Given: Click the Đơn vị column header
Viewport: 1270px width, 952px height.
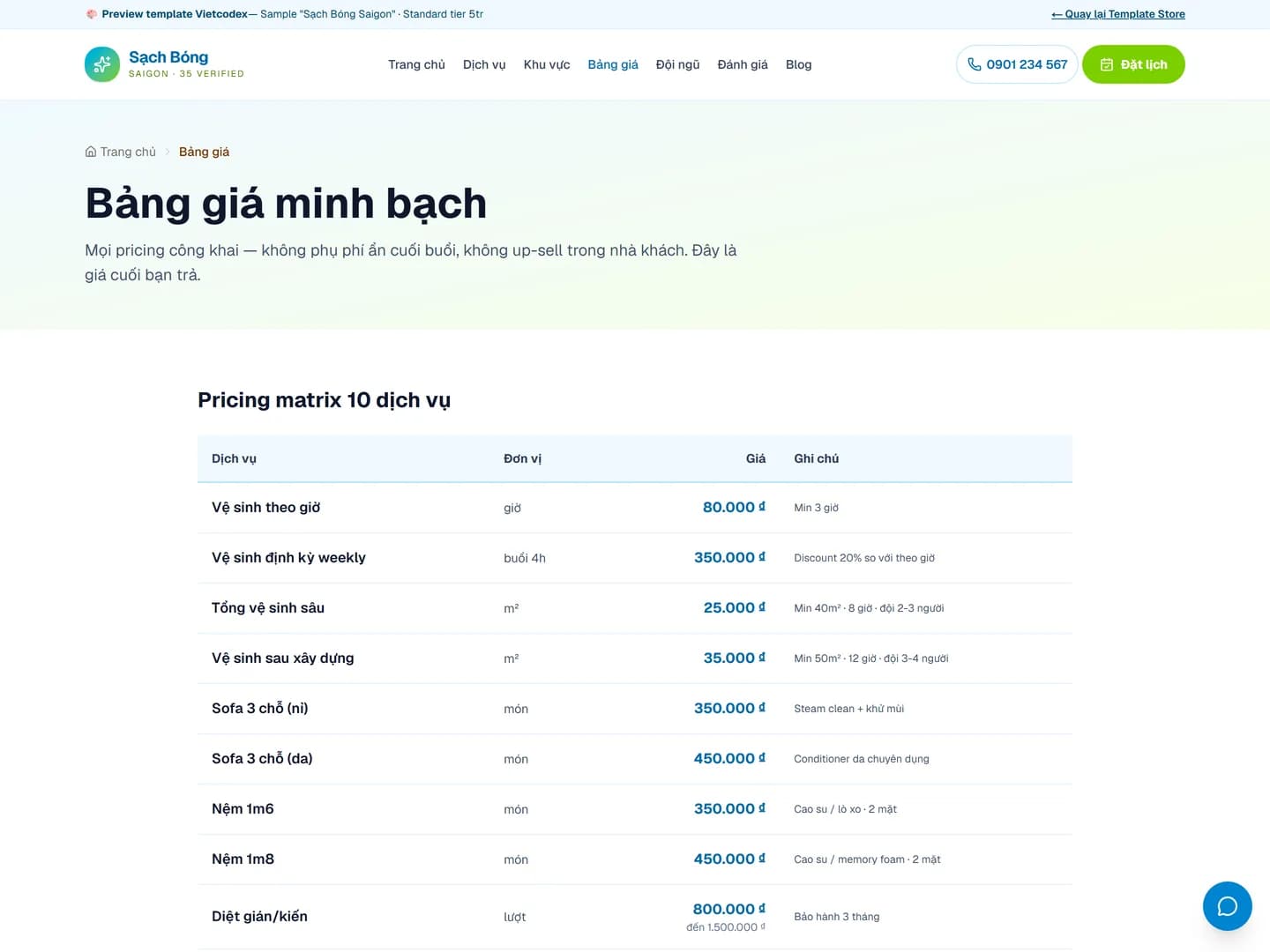Looking at the screenshot, I should (x=522, y=458).
